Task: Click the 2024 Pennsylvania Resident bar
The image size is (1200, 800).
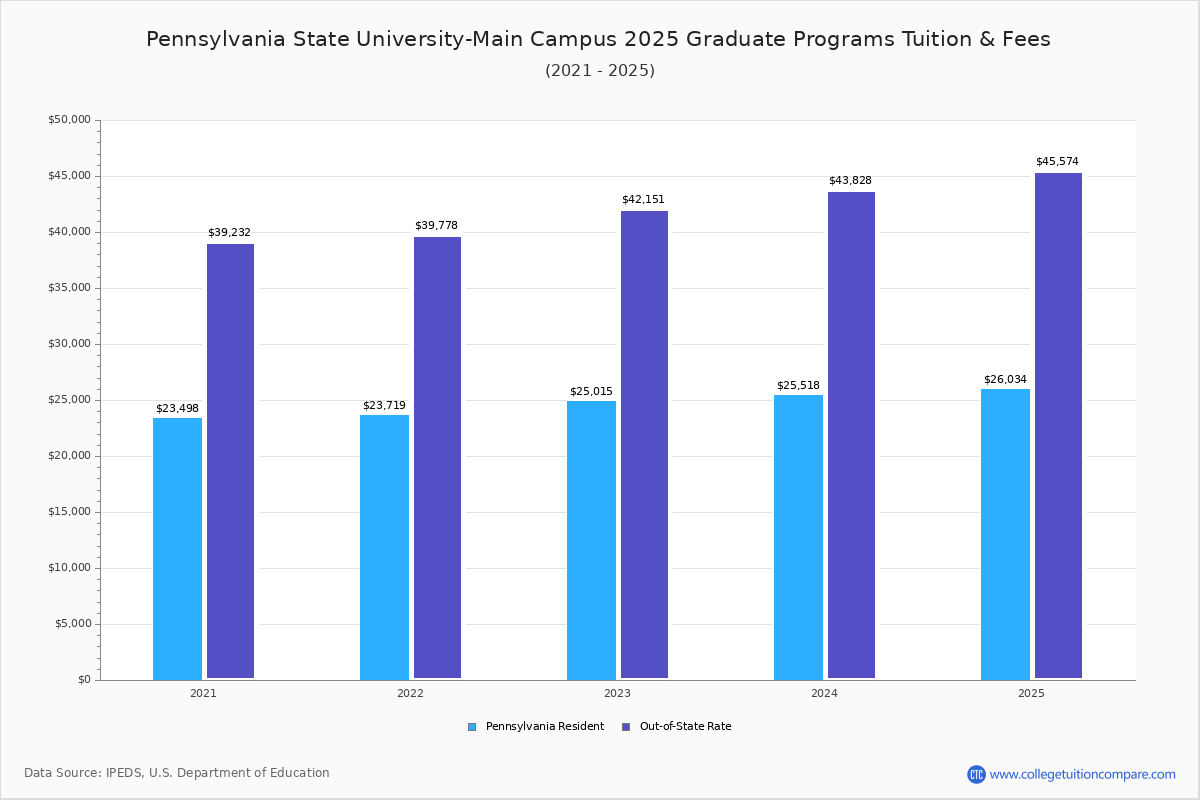Action: [798, 537]
